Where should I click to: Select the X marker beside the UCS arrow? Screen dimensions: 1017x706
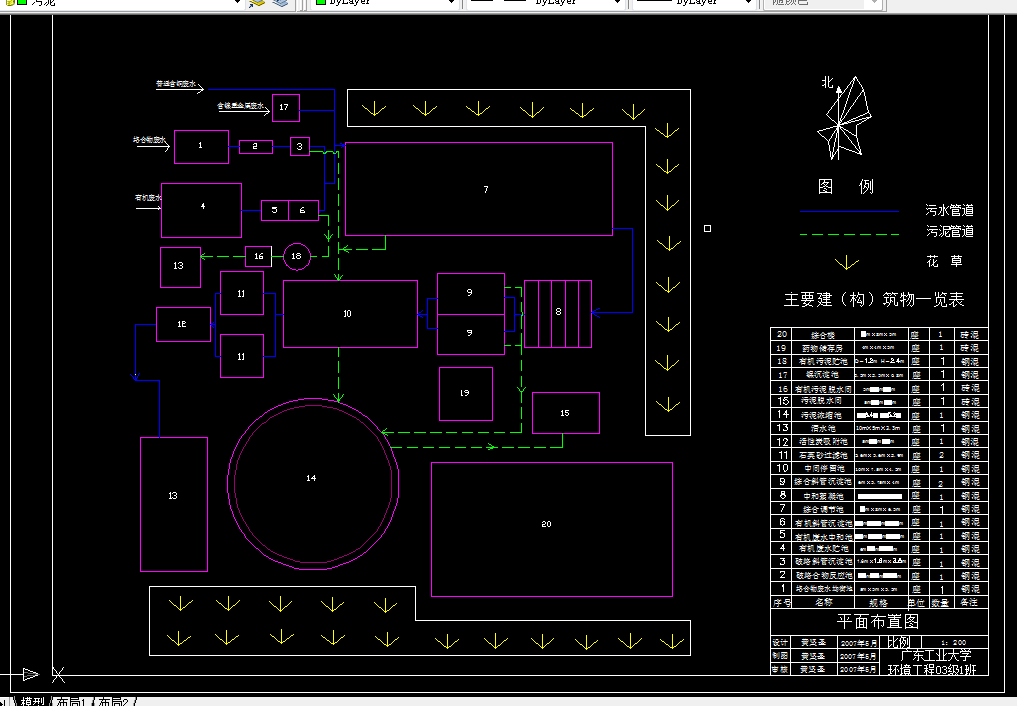coord(58,675)
